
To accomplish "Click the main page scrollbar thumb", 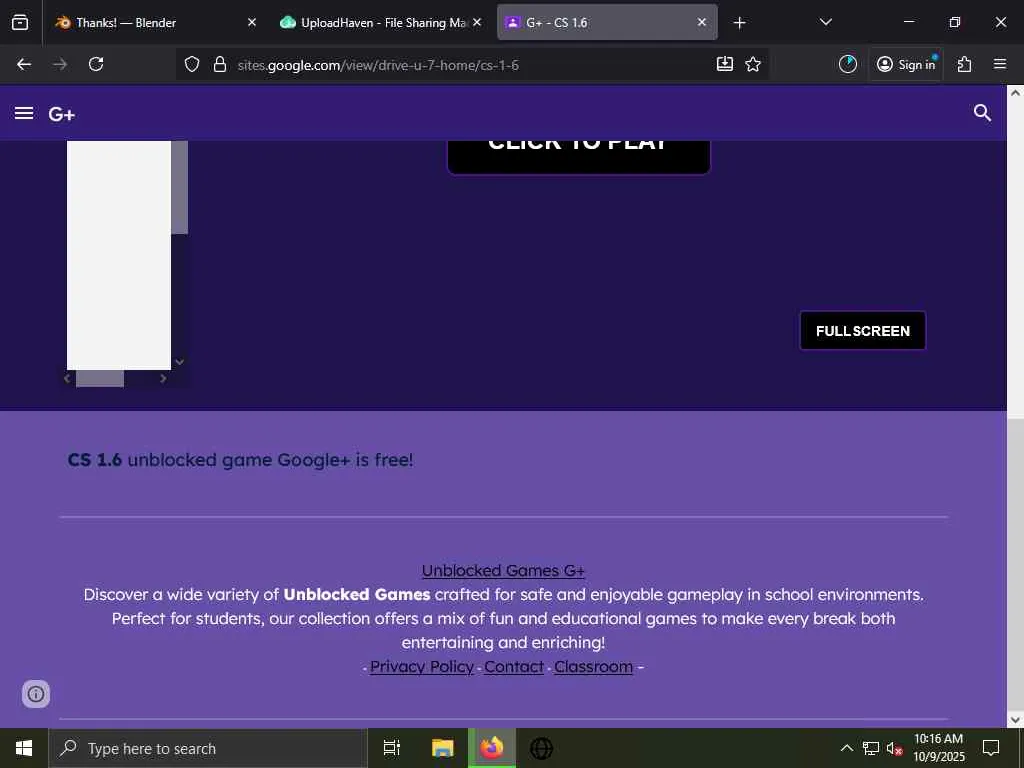I will [x=1015, y=566].
